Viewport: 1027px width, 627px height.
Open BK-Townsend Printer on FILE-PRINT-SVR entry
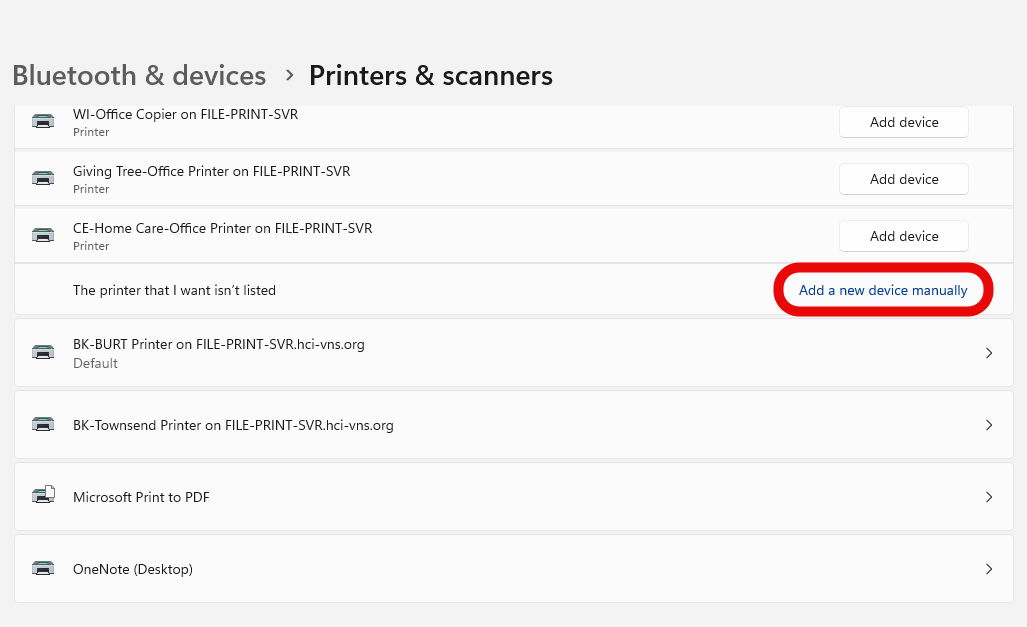[x=514, y=425]
